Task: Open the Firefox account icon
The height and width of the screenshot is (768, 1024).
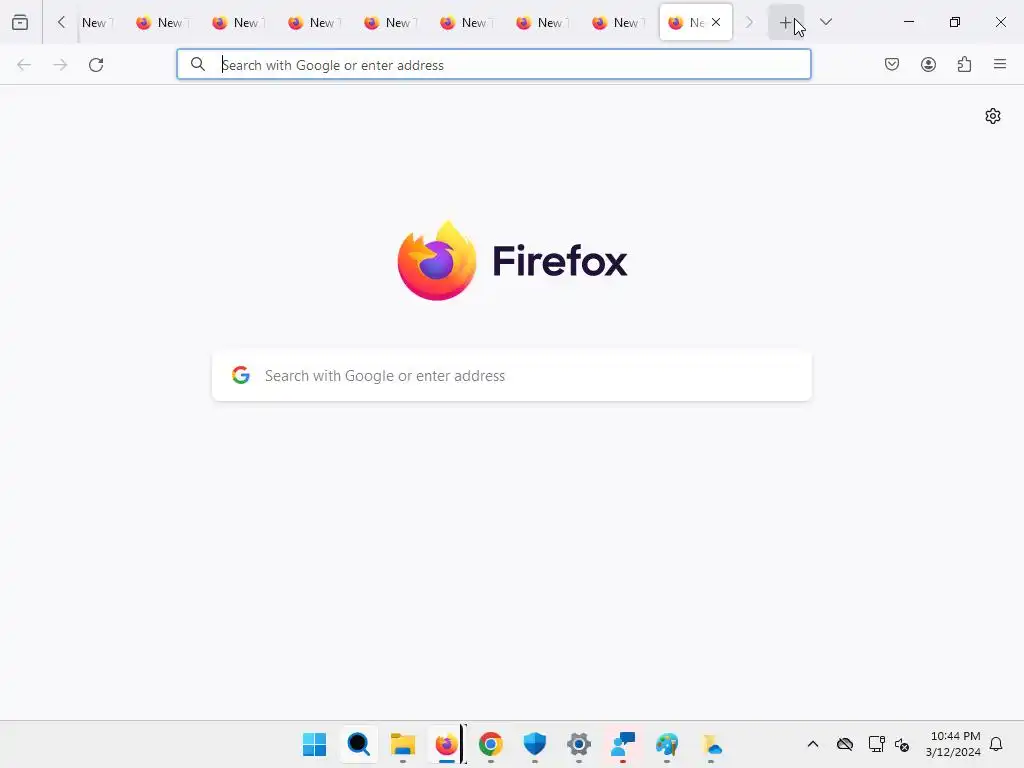Action: 929,64
